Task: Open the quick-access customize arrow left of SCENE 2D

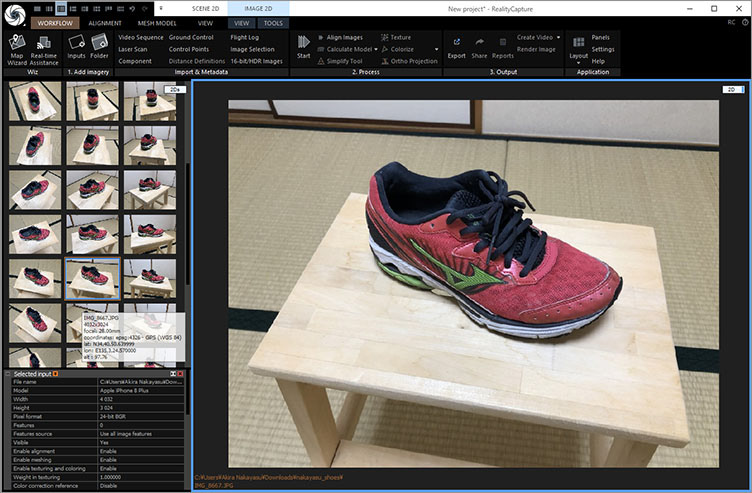Action: (161, 9)
